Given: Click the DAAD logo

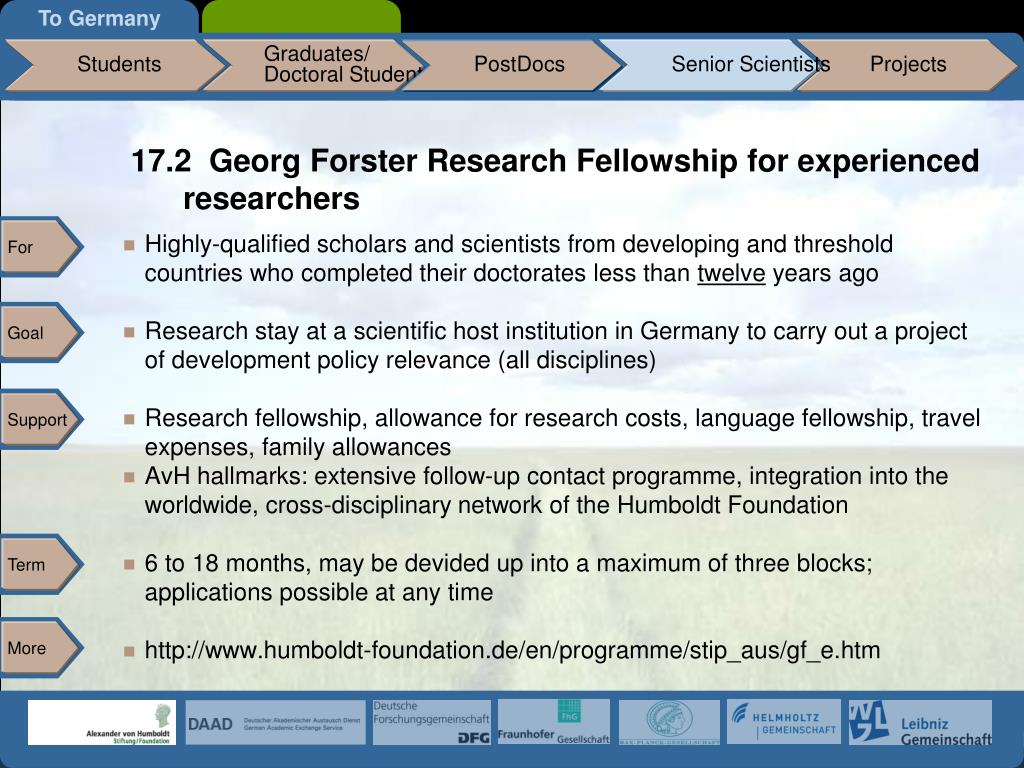Looking at the screenshot, I should pyautogui.click(x=276, y=723).
